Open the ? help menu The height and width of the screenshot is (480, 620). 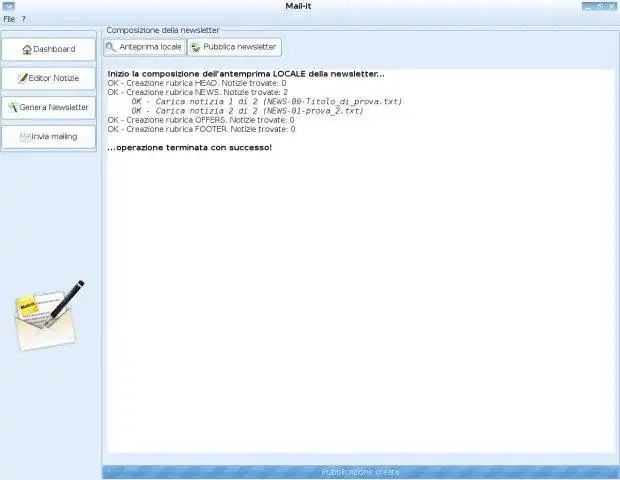(24, 19)
